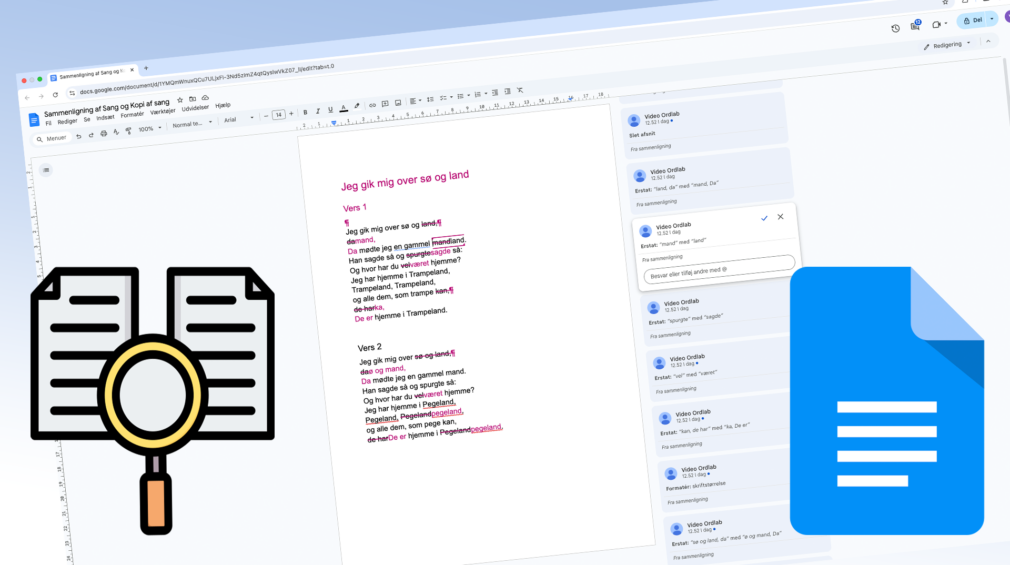The image size is (1010, 565).
Task: Open the Udvidelser menu
Action: click(x=195, y=108)
